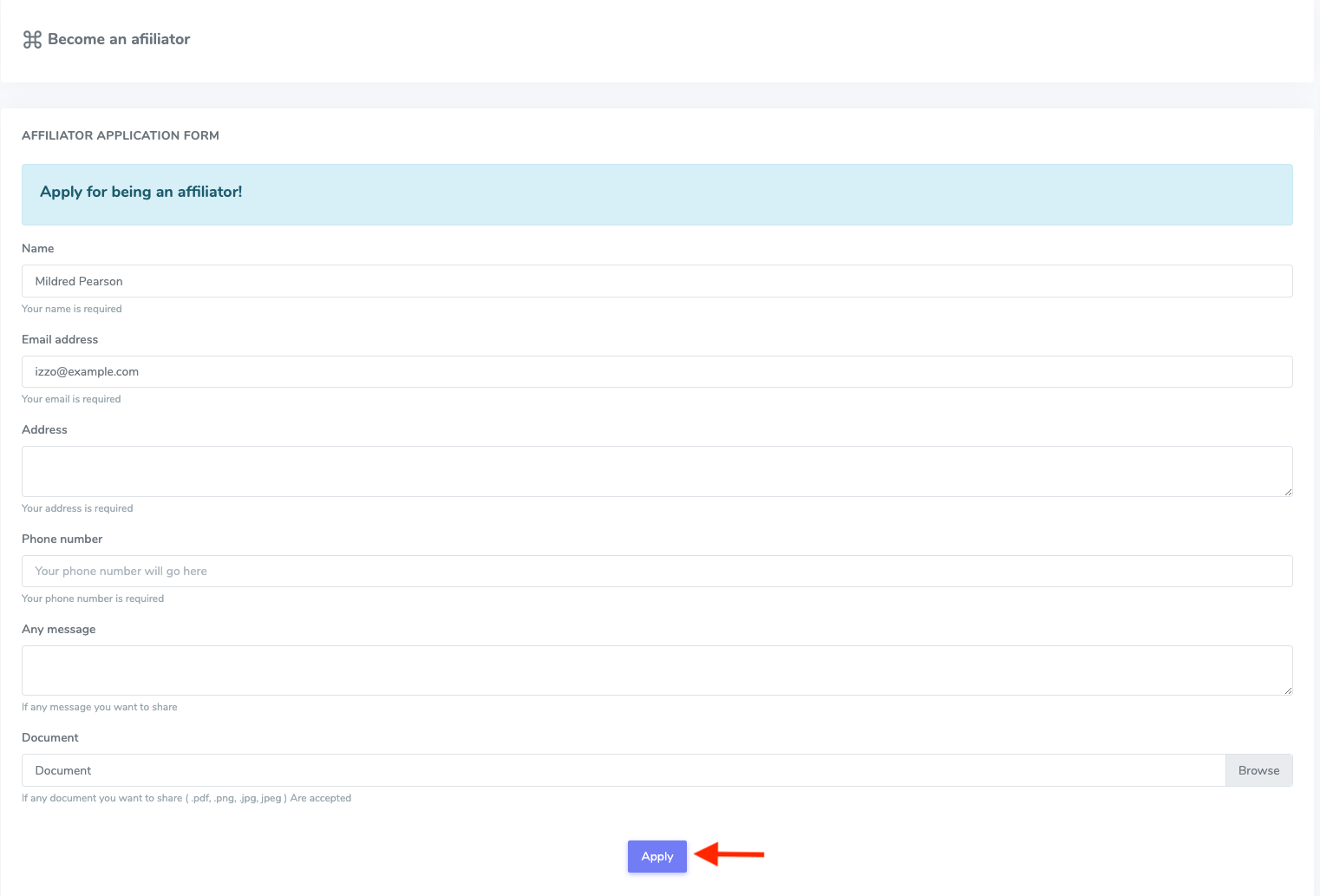
Task: Click the Any message field label
Action: point(59,629)
